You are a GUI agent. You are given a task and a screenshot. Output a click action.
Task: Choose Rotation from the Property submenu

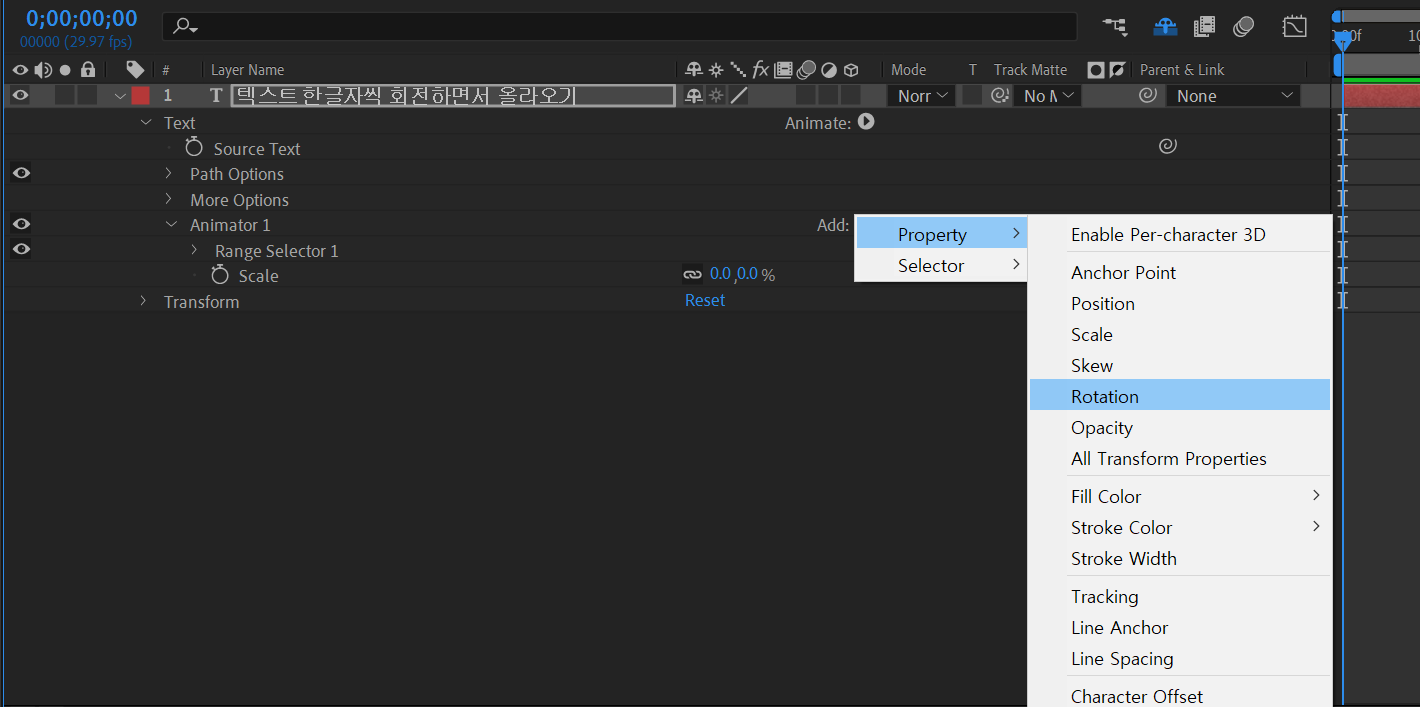coord(1180,396)
